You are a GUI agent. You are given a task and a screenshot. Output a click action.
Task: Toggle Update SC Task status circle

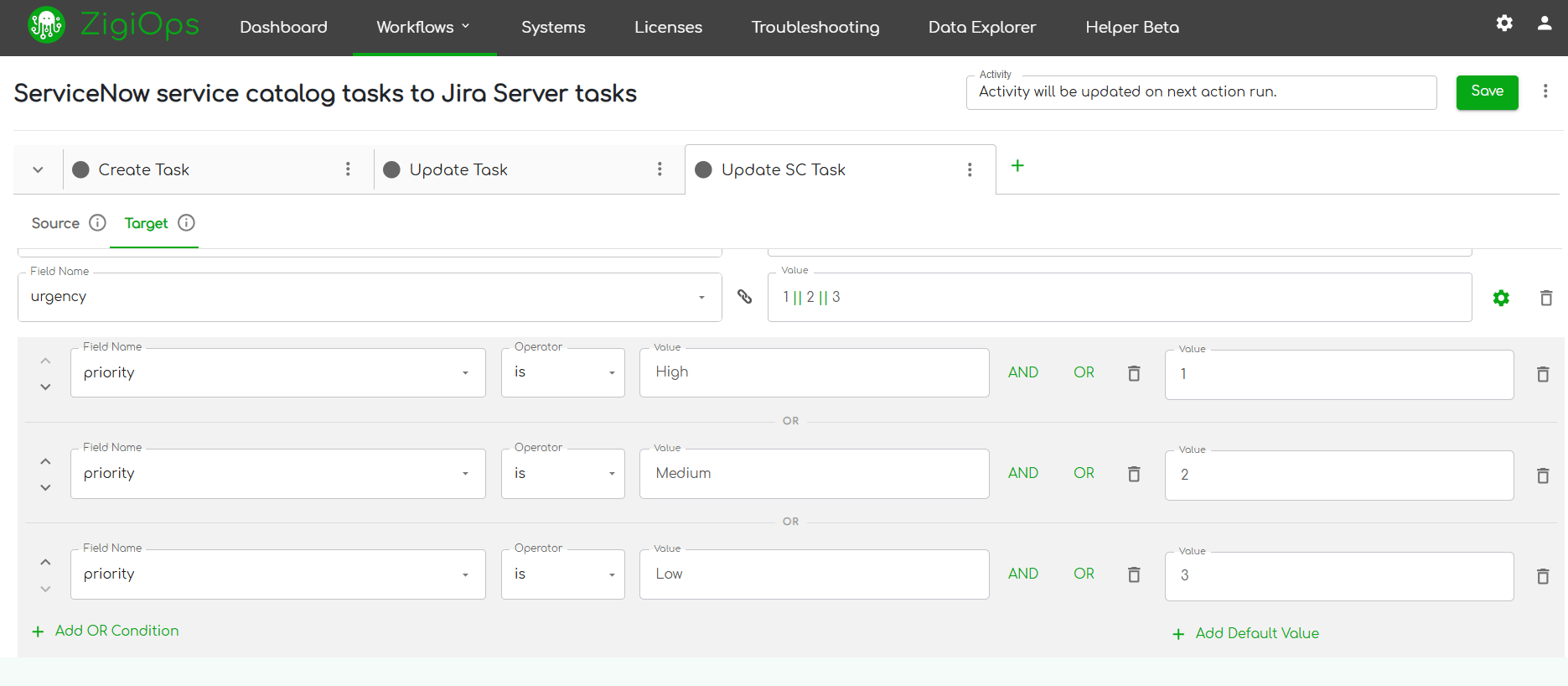(x=703, y=170)
